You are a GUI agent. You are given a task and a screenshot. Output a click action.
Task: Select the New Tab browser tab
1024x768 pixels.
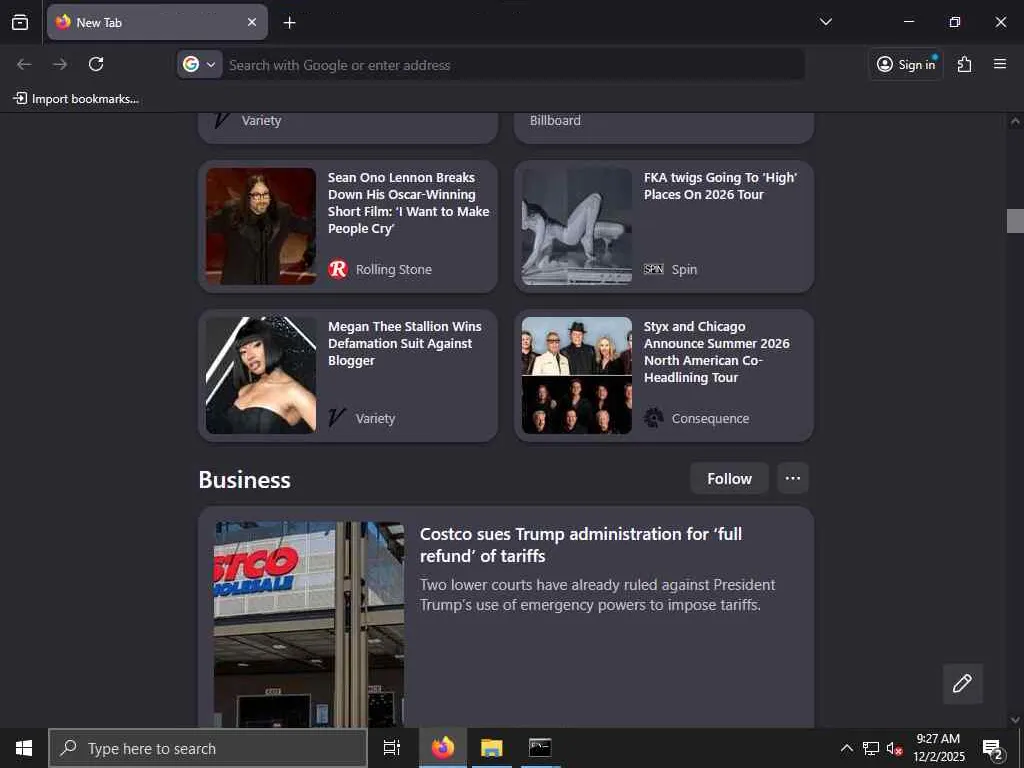(157, 22)
